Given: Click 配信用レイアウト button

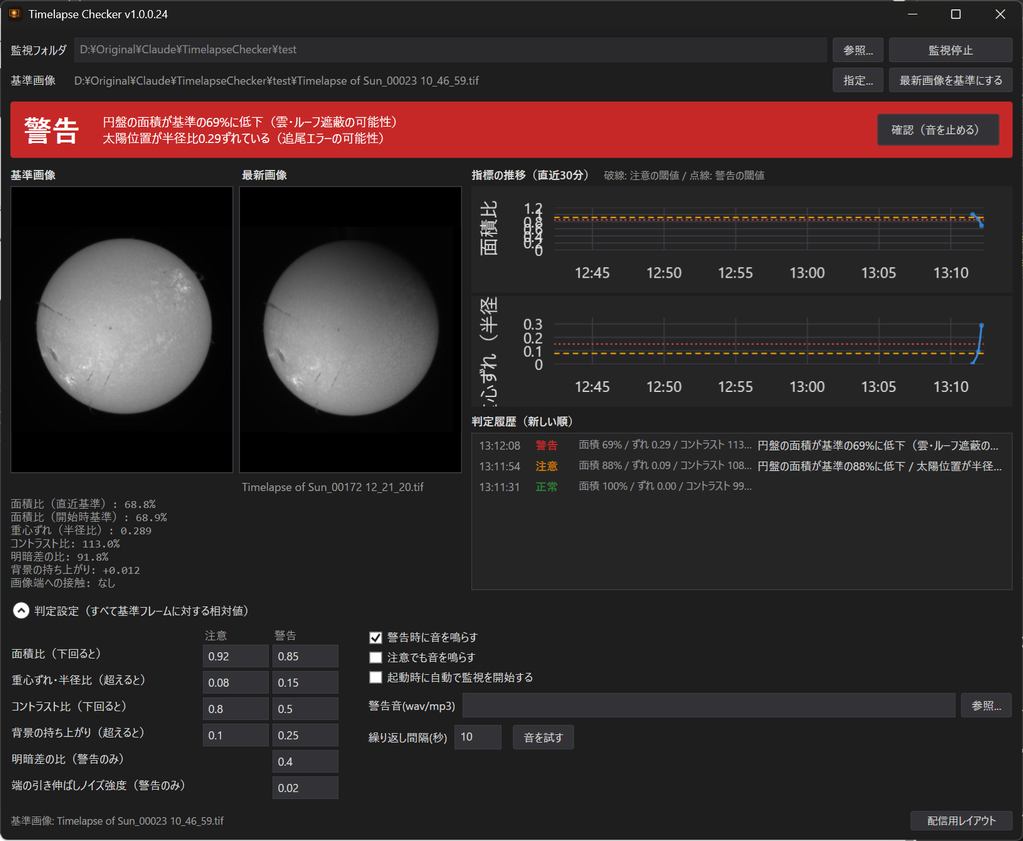Looking at the screenshot, I should 961,821.
